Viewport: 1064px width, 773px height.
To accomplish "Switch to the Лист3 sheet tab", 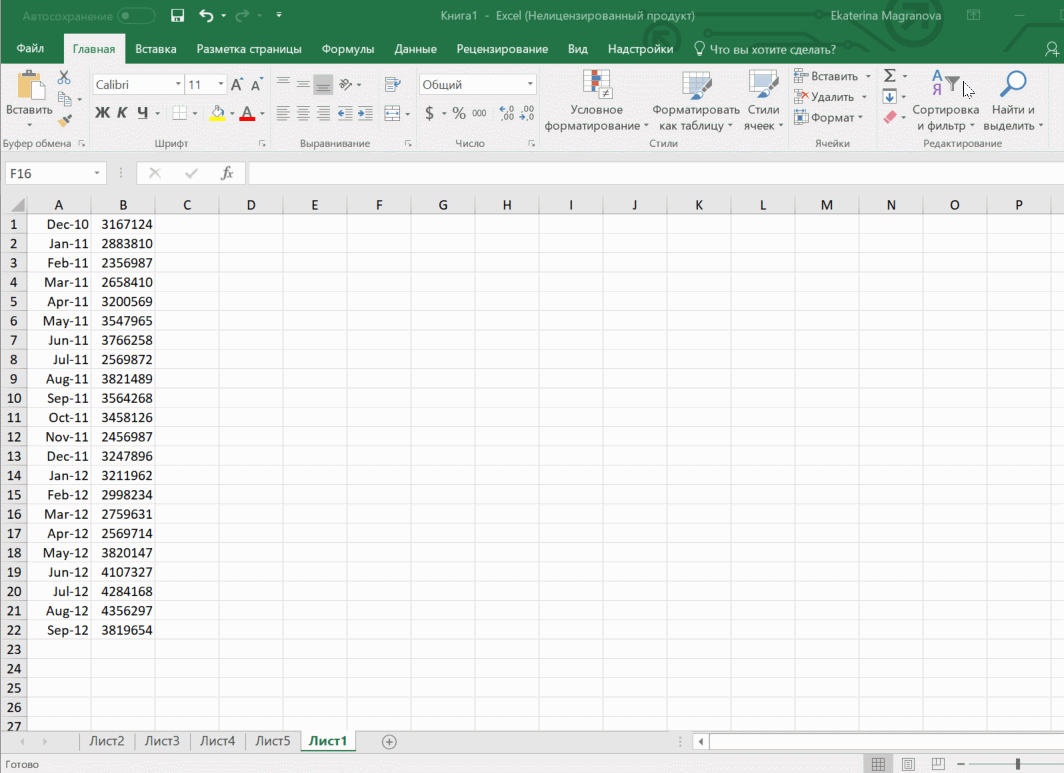I will click(162, 741).
